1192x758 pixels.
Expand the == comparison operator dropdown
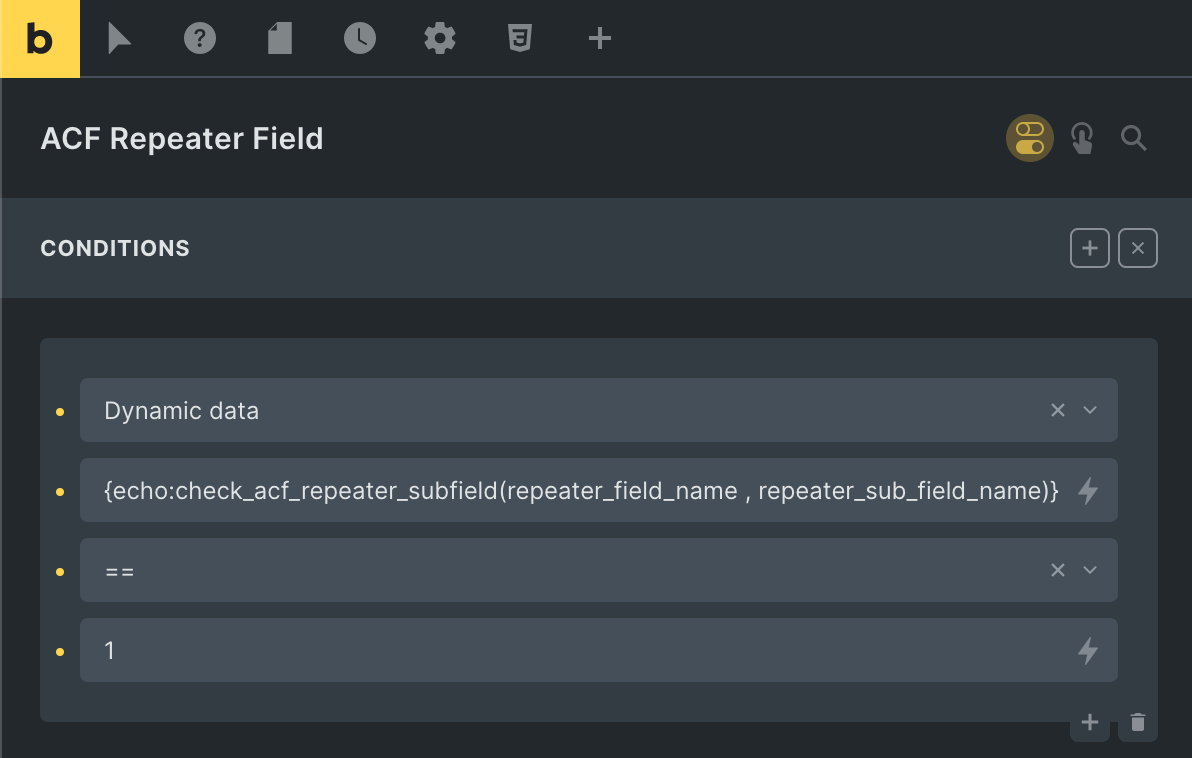coord(1090,570)
